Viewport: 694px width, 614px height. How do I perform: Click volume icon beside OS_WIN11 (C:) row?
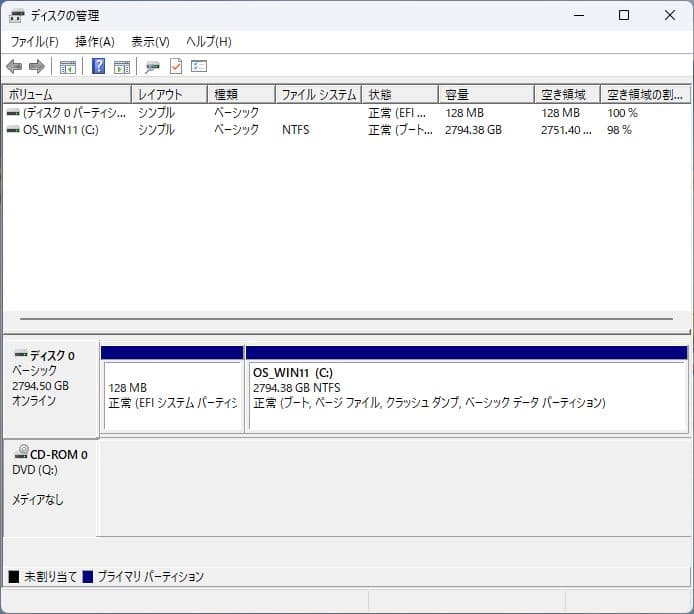[x=13, y=130]
